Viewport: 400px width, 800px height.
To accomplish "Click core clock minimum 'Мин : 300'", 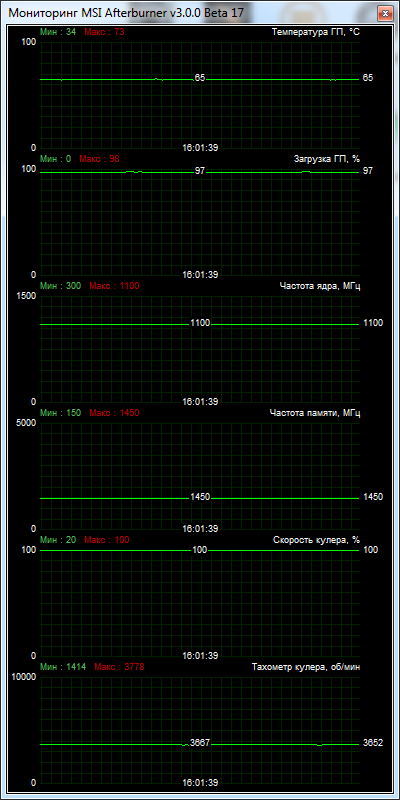I will (60, 286).
